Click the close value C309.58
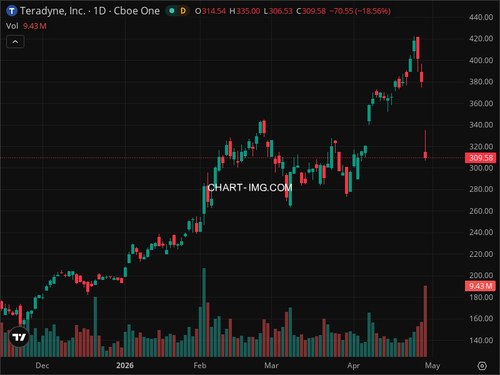Image resolution: width=500 pixels, height=375 pixels. pyautogui.click(x=311, y=11)
